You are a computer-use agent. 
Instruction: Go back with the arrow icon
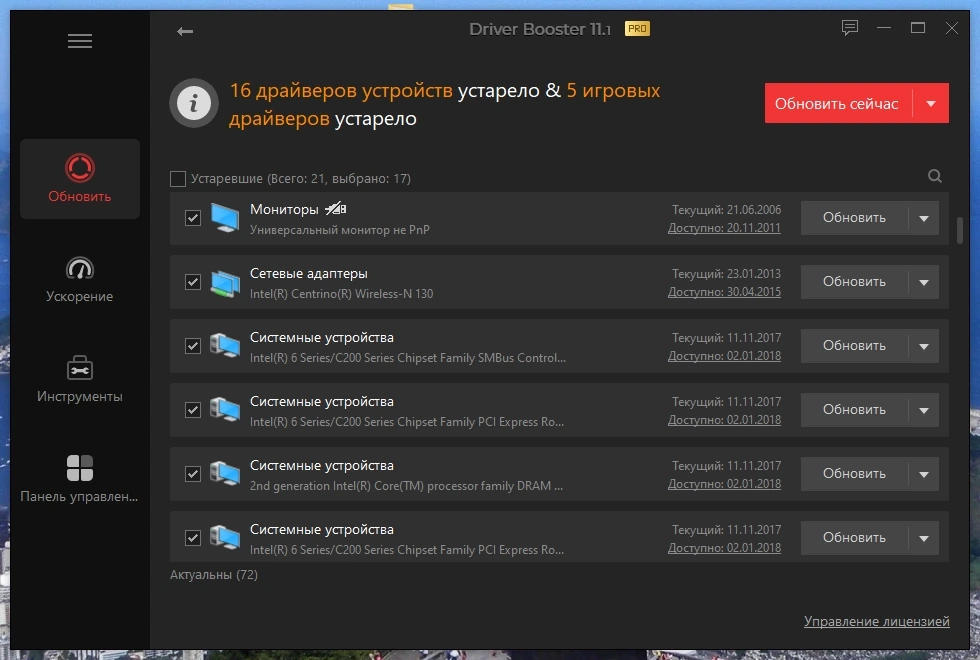click(x=185, y=31)
